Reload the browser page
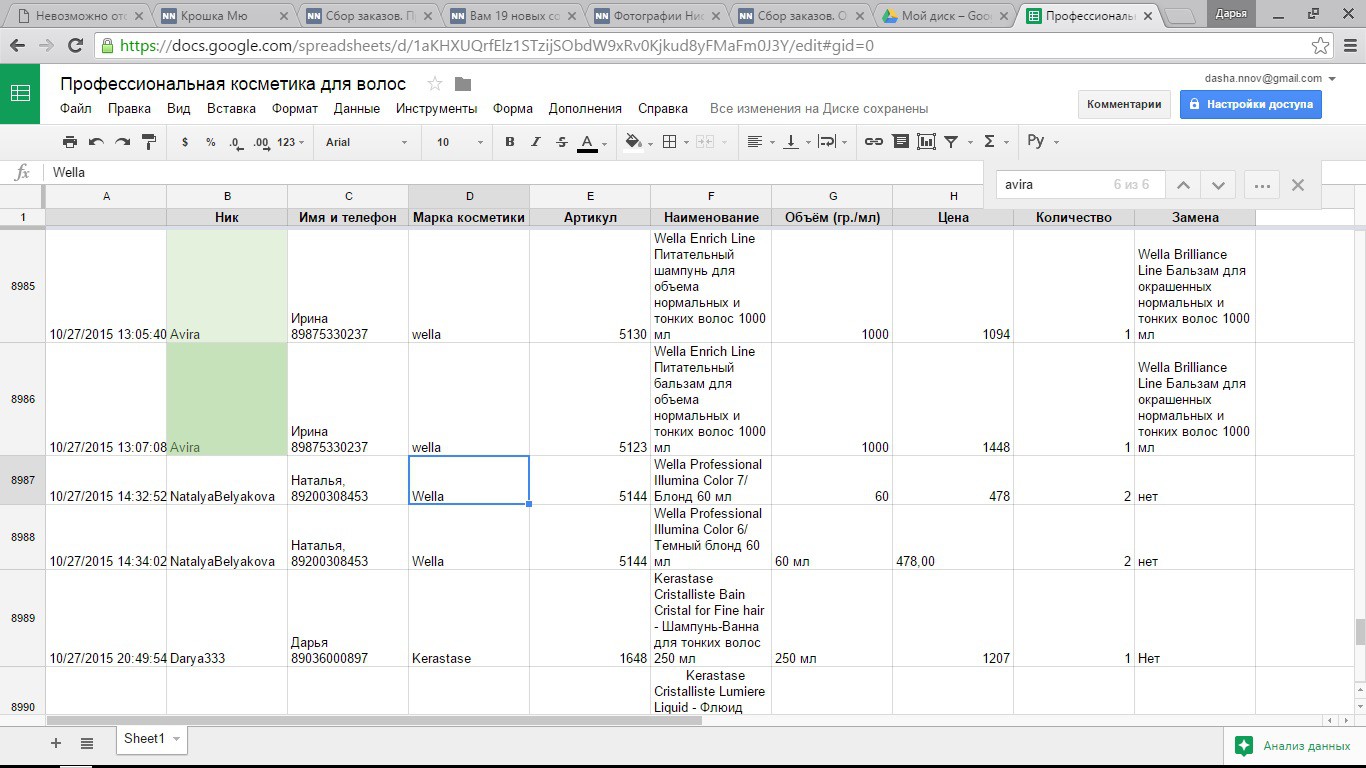The image size is (1366, 768). click(75, 46)
